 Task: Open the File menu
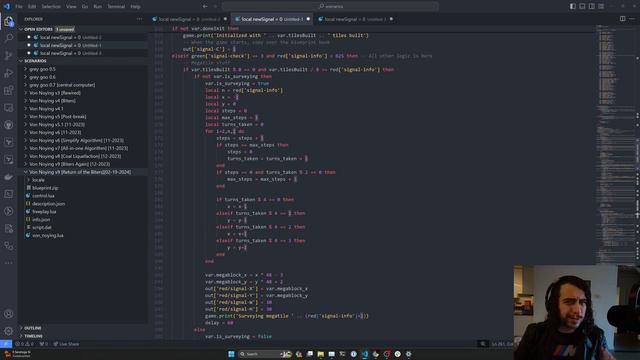tap(19, 7)
